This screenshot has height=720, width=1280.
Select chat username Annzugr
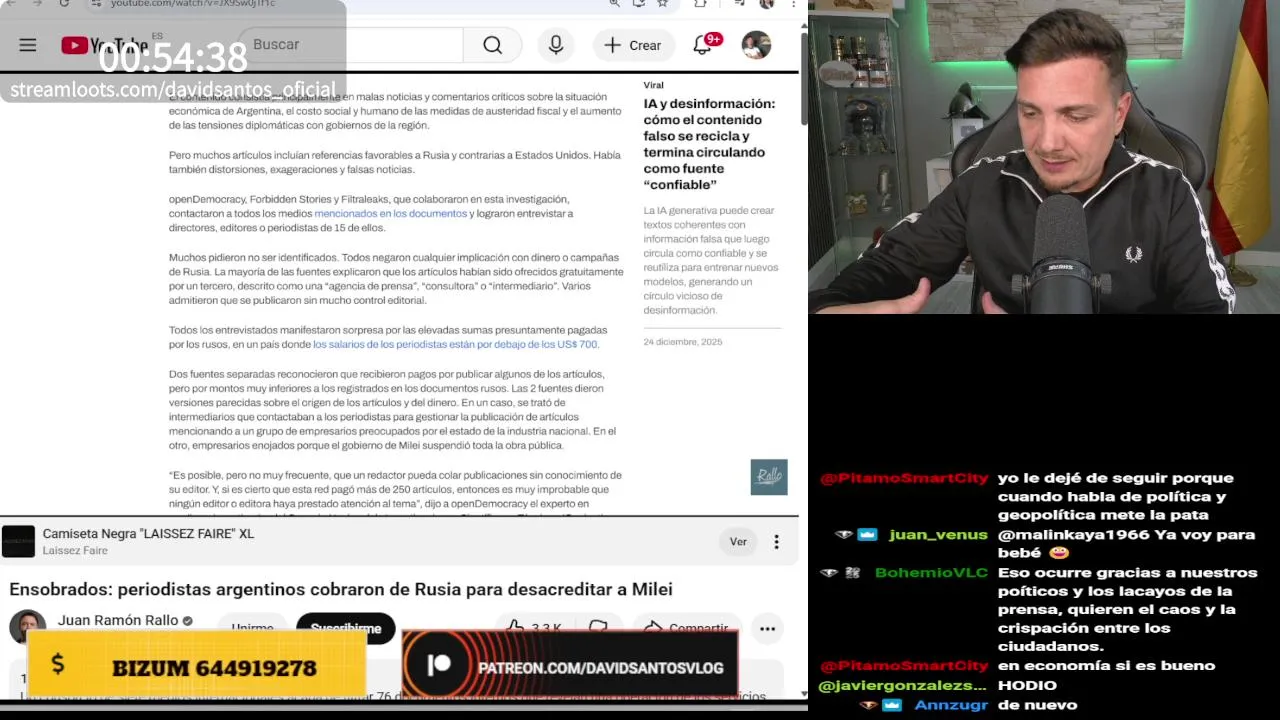pos(950,704)
